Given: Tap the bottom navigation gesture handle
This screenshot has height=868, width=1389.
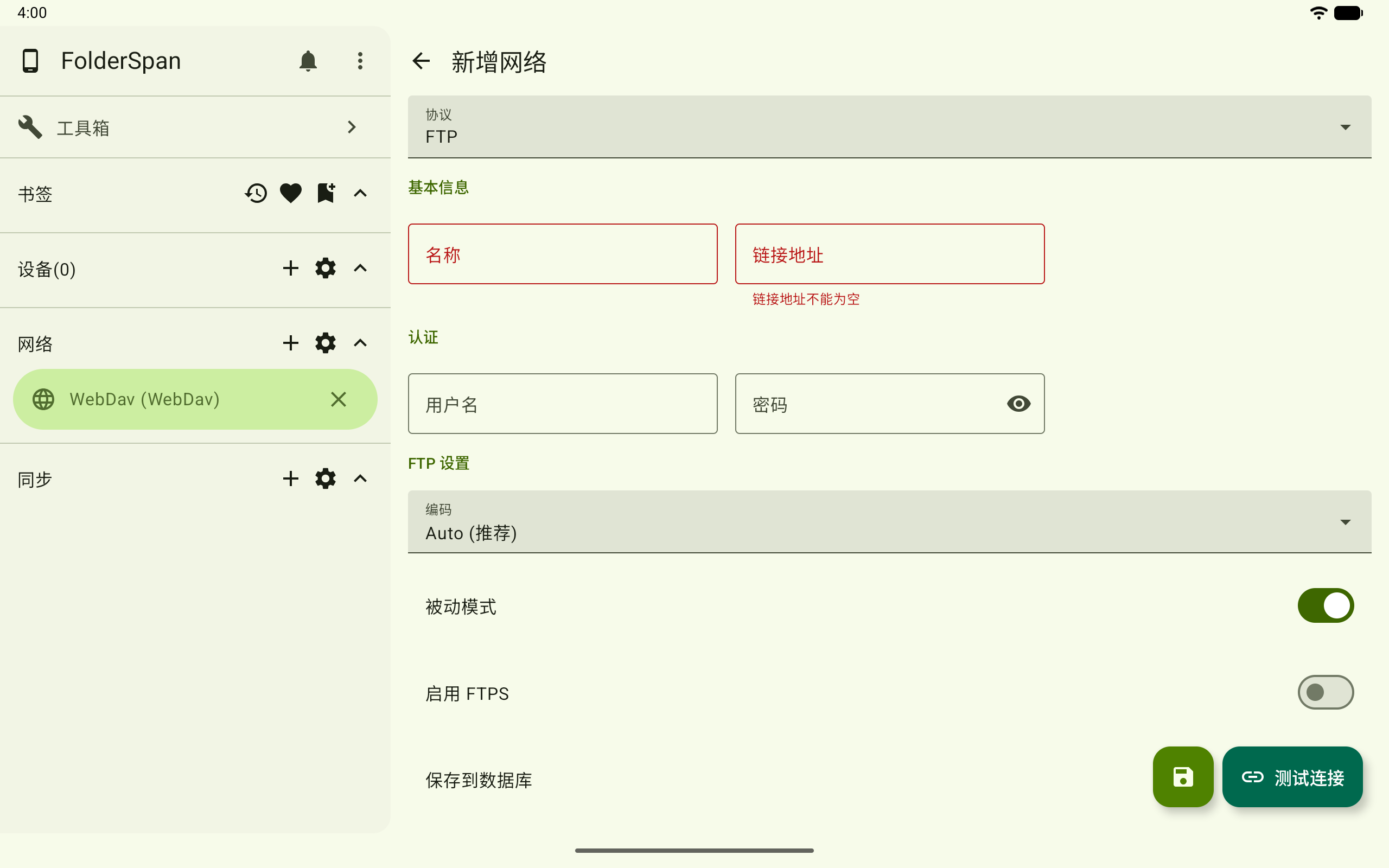Looking at the screenshot, I should pos(694,850).
